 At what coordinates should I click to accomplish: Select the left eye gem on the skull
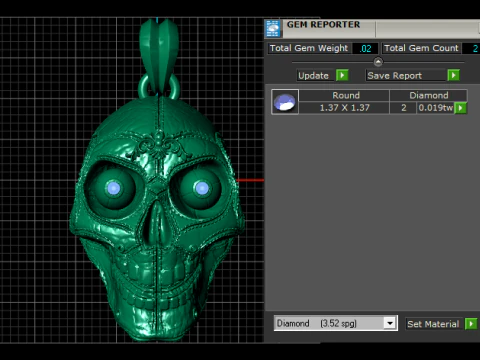coord(114,188)
